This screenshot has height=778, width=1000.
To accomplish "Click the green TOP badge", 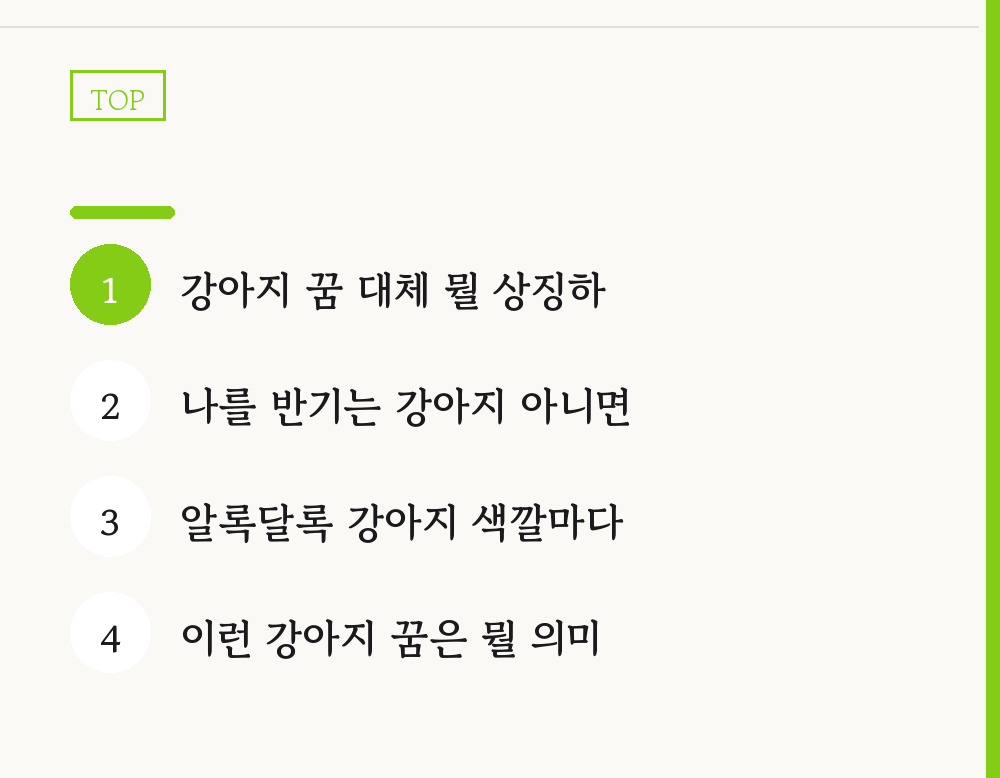I will [118, 96].
